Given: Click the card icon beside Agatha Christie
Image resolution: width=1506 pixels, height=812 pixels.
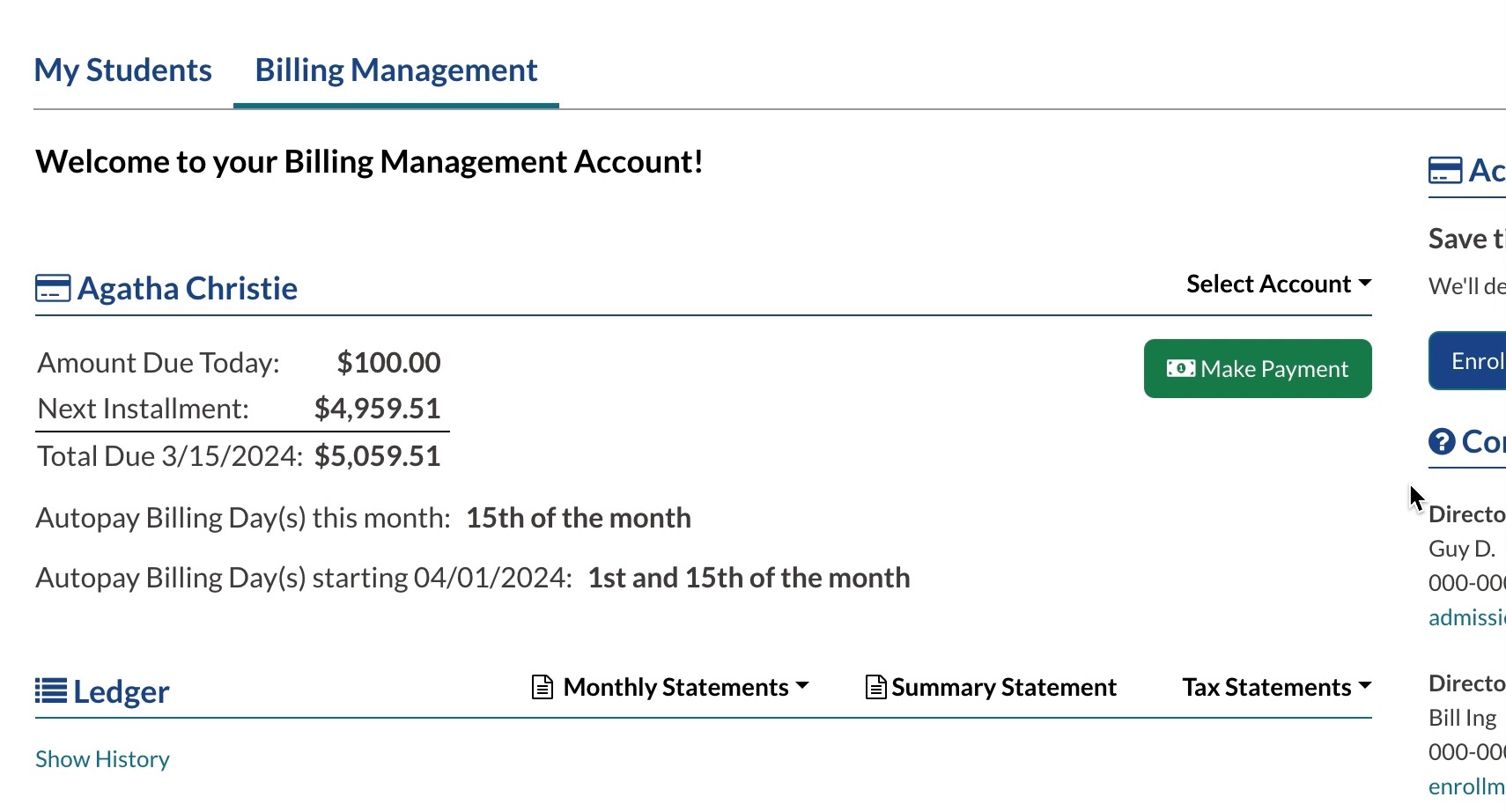Looking at the screenshot, I should (53, 289).
